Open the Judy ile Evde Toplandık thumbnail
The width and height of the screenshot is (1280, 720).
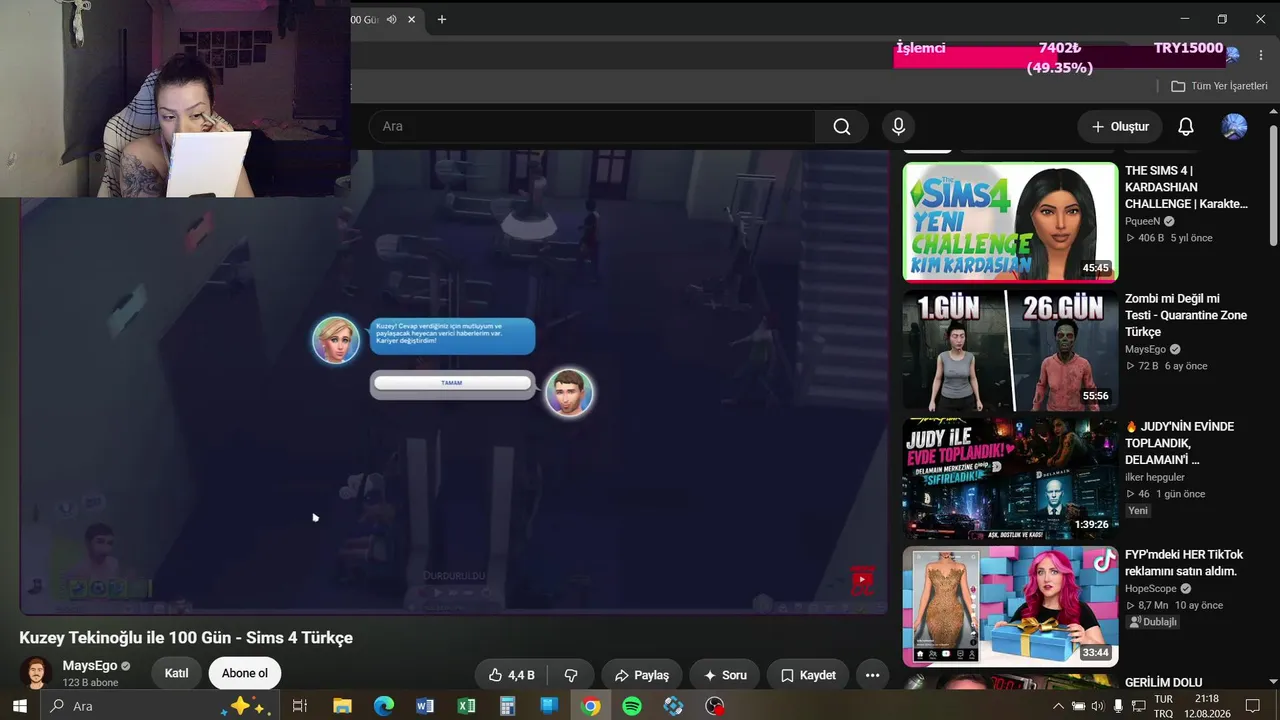(x=1010, y=478)
